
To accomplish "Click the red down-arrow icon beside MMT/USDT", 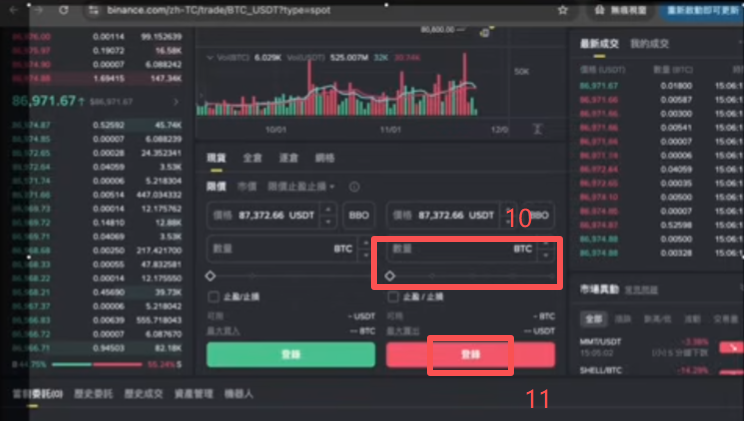I will click(x=732, y=347).
